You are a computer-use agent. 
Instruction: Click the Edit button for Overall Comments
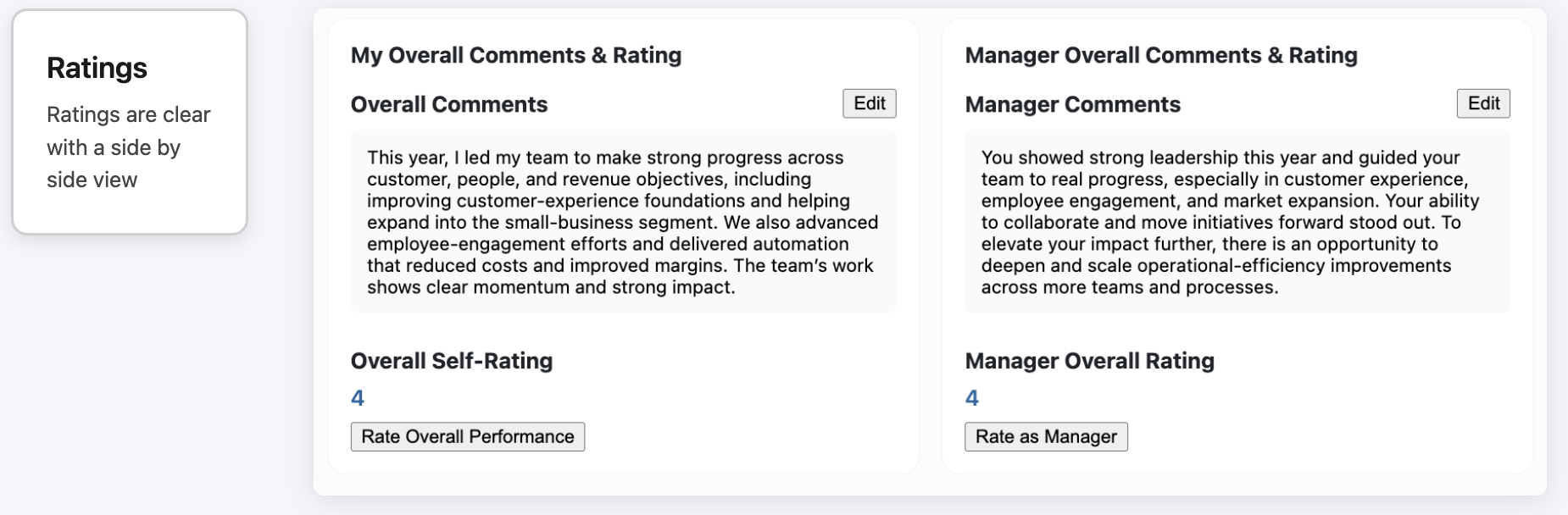tap(868, 102)
